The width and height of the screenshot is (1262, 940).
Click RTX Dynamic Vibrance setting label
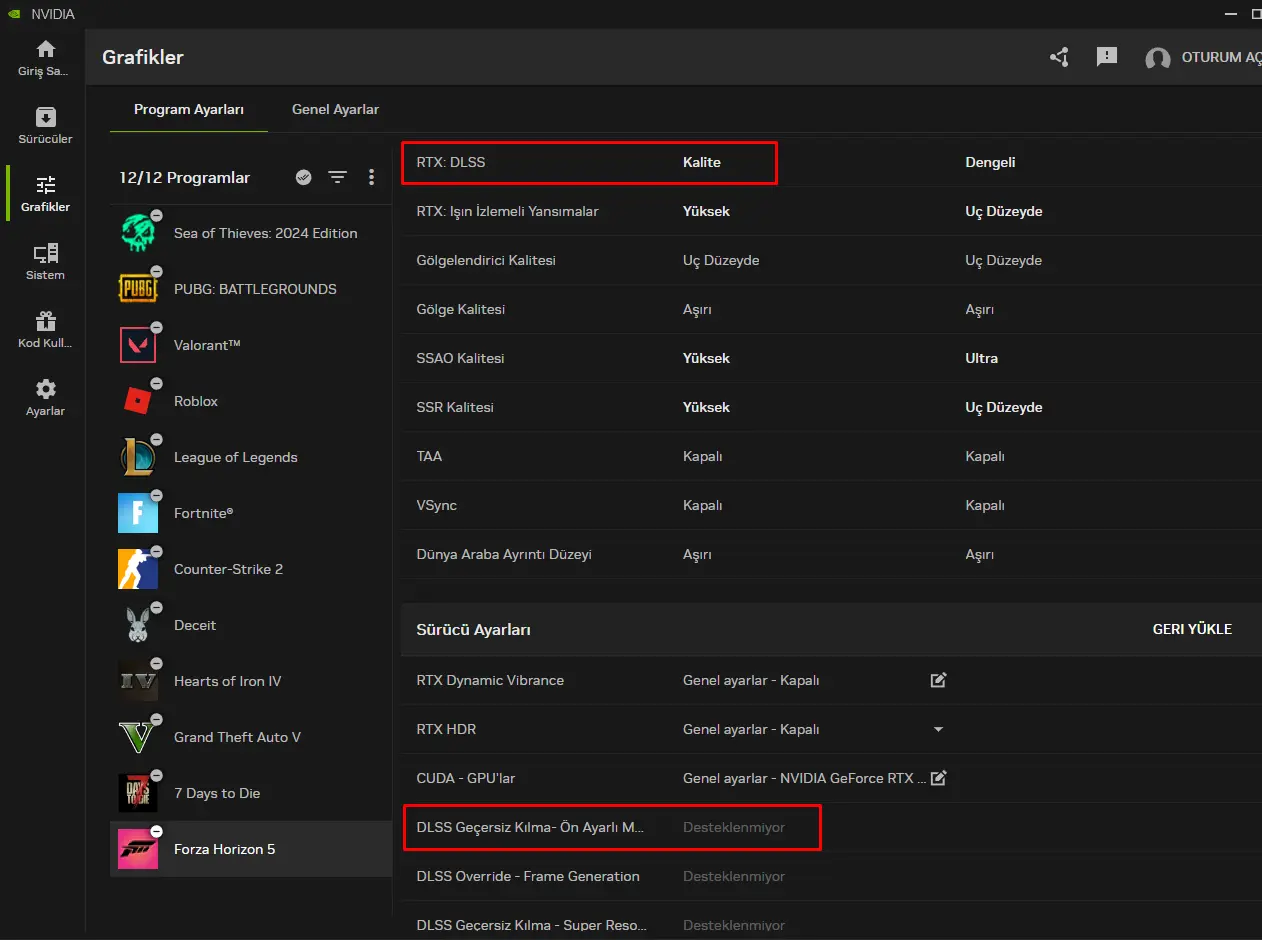(x=490, y=680)
